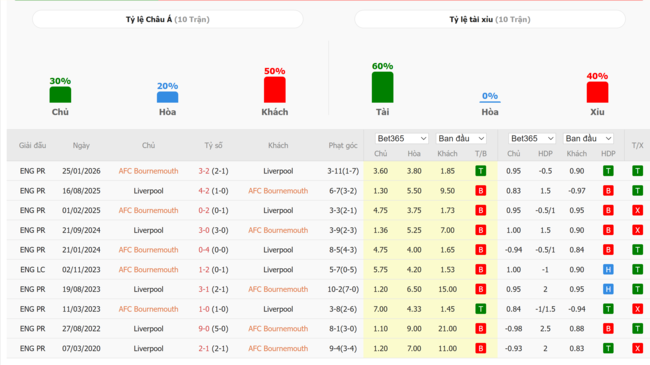Click the Tỷ số column header

pos(213,145)
